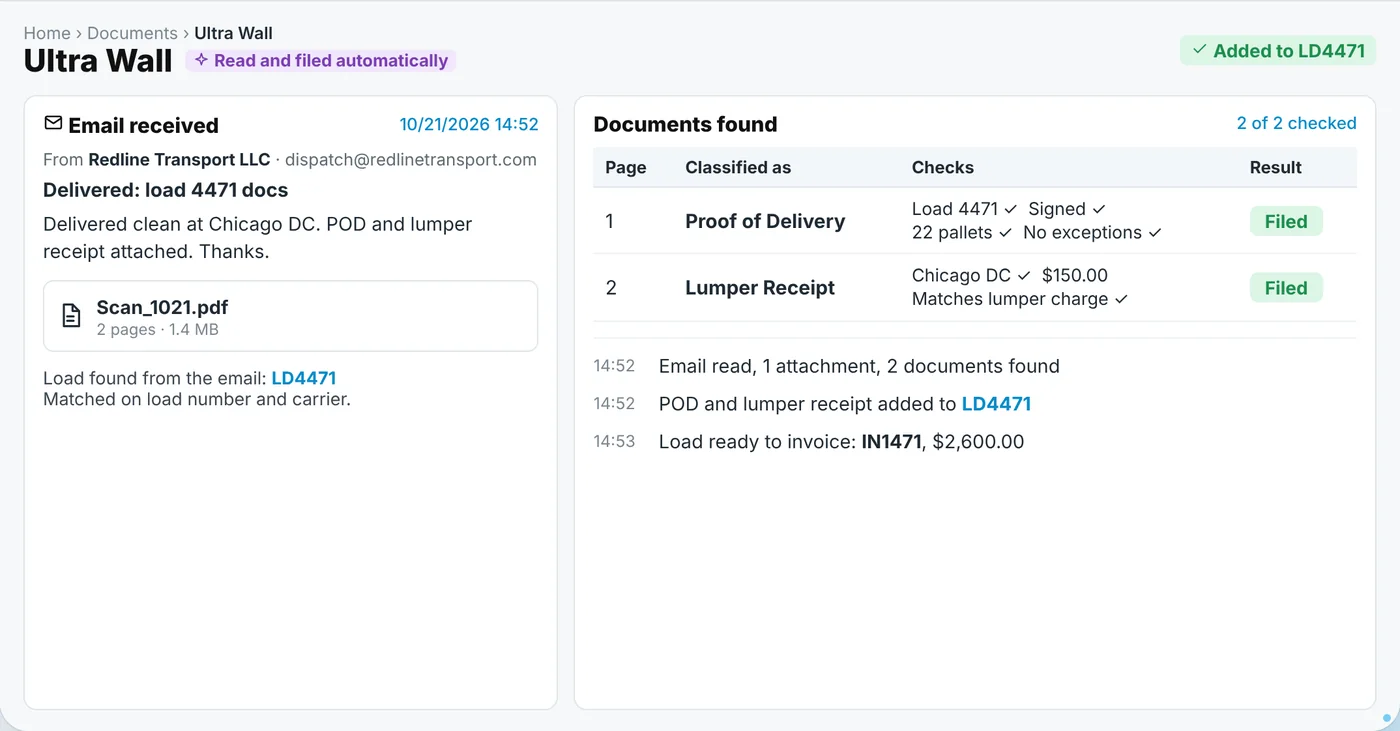Select the Lumper Receipt classification
Screen dimensions: 1400x731
pyautogui.click(x=760, y=288)
